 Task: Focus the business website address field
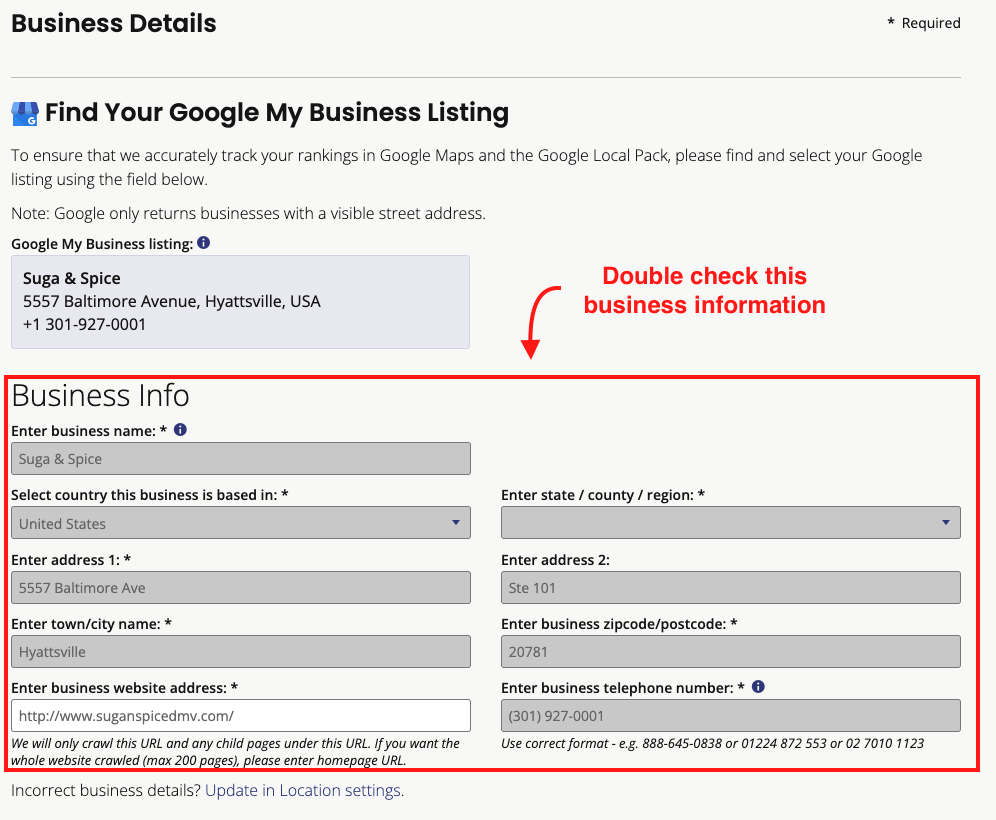click(241, 716)
